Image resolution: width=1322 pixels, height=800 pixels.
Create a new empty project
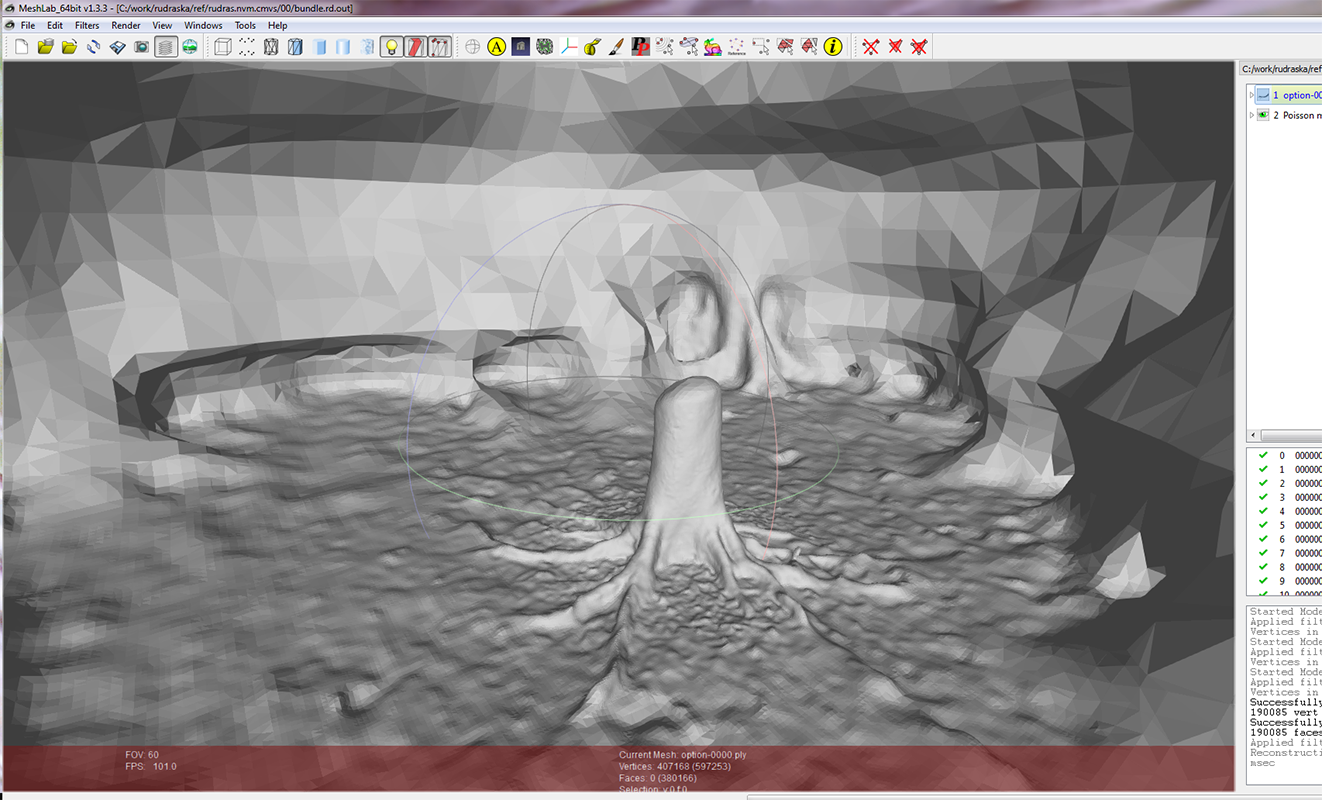[21, 47]
